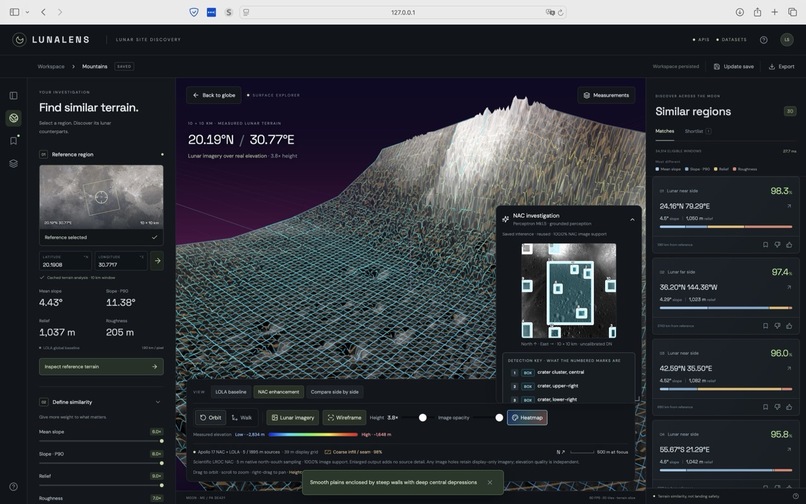Viewport: 806px width, 504px height.
Task: Bookmark the 24.16°N 79.29°E match
Action: point(765,245)
